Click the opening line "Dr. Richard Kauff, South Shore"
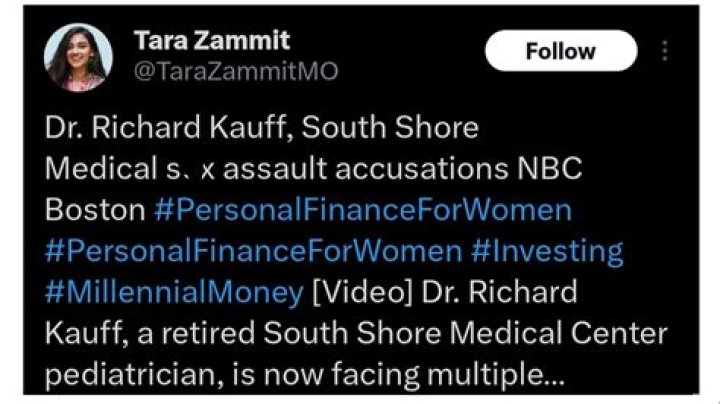This screenshot has height=404, width=720. coord(262,129)
